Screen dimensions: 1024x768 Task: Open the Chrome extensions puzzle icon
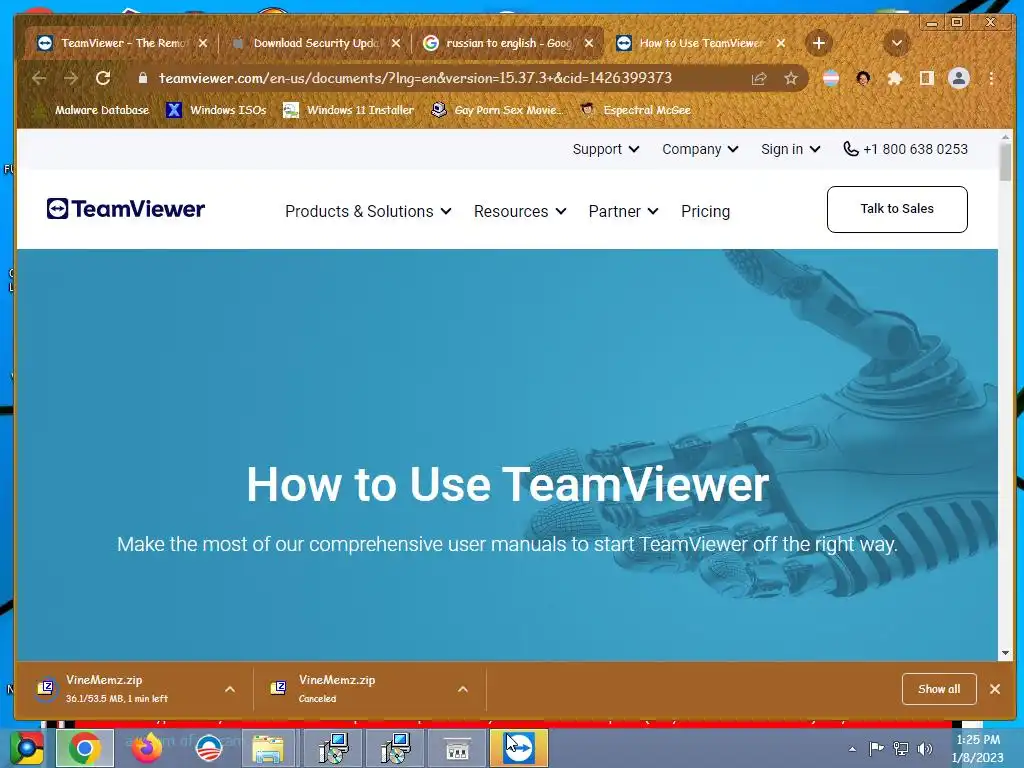point(895,78)
